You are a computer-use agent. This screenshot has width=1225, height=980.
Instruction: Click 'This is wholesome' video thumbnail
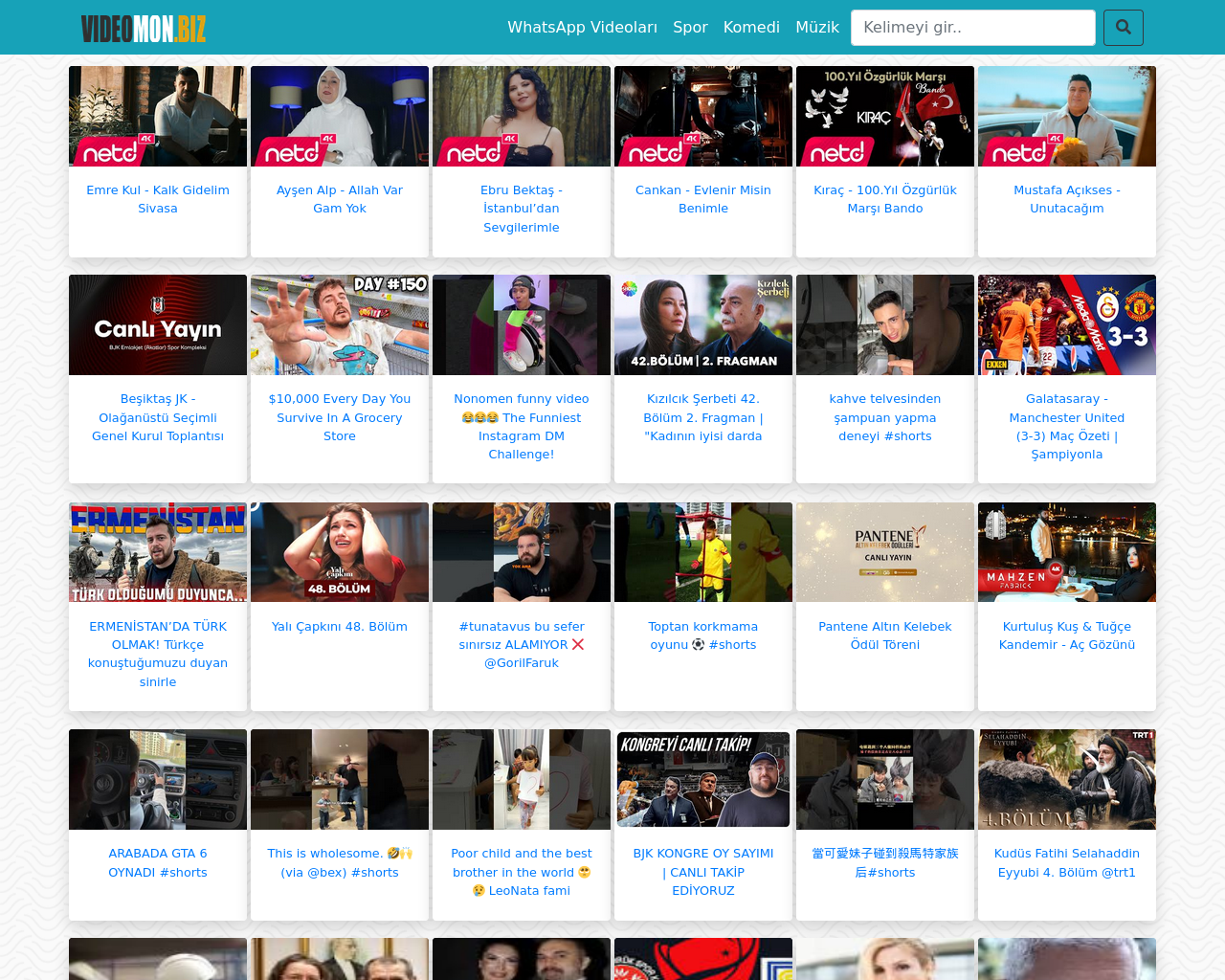pyautogui.click(x=340, y=779)
